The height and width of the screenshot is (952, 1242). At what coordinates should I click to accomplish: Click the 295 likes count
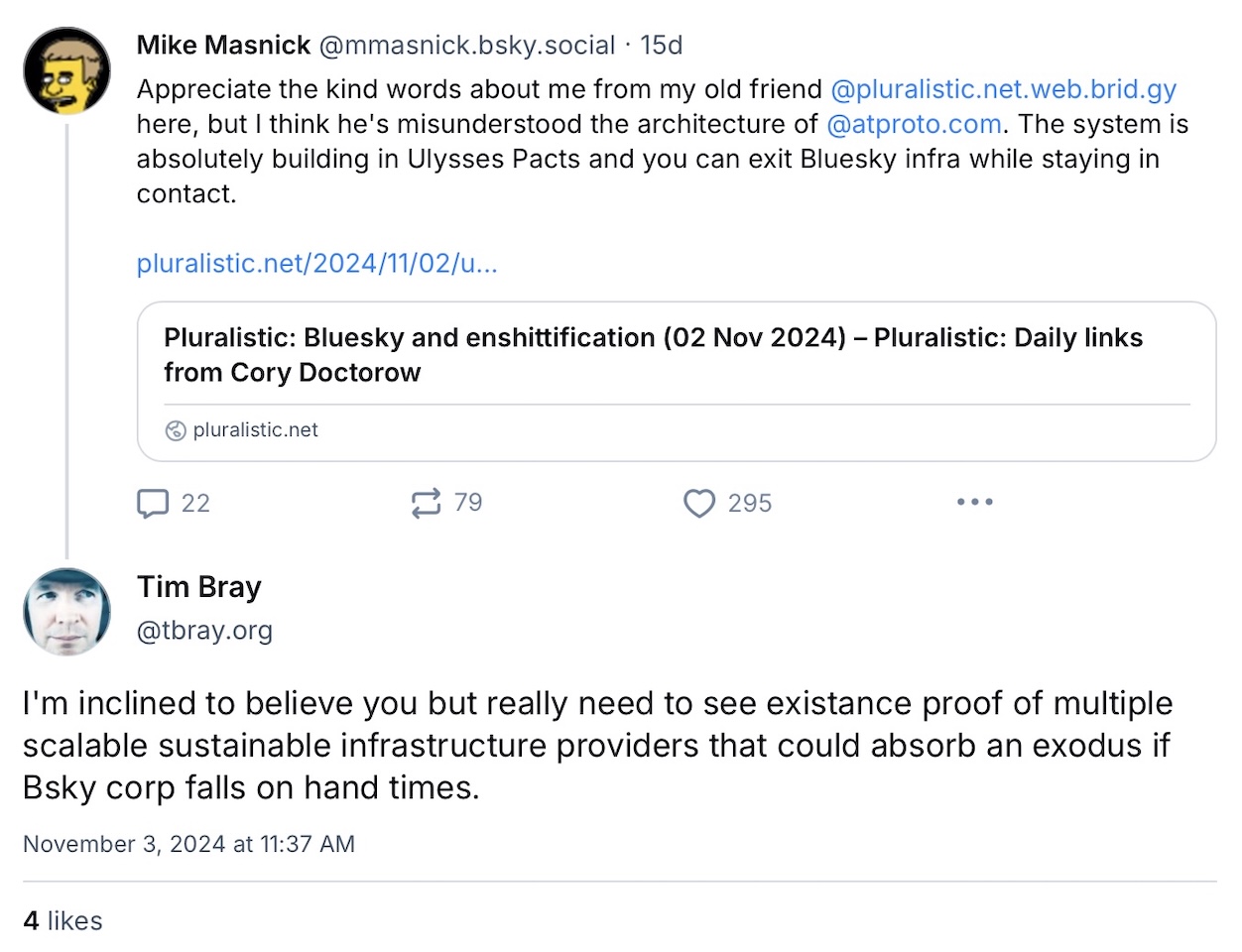point(750,503)
